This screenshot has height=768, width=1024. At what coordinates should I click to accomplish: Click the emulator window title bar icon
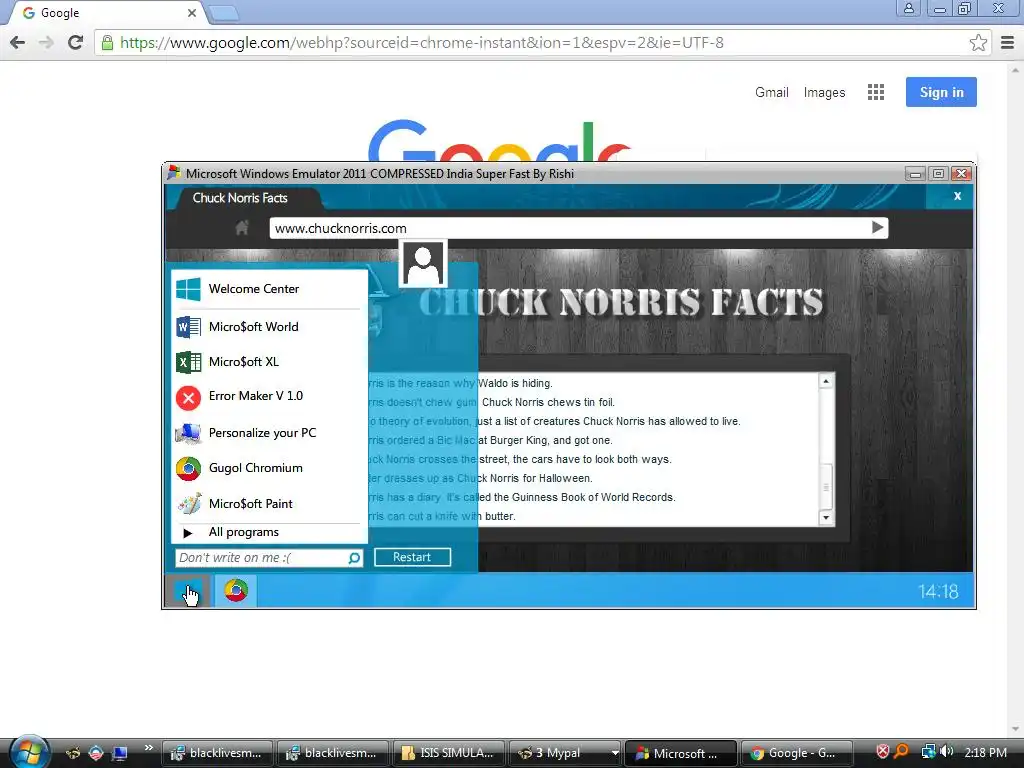(x=174, y=173)
